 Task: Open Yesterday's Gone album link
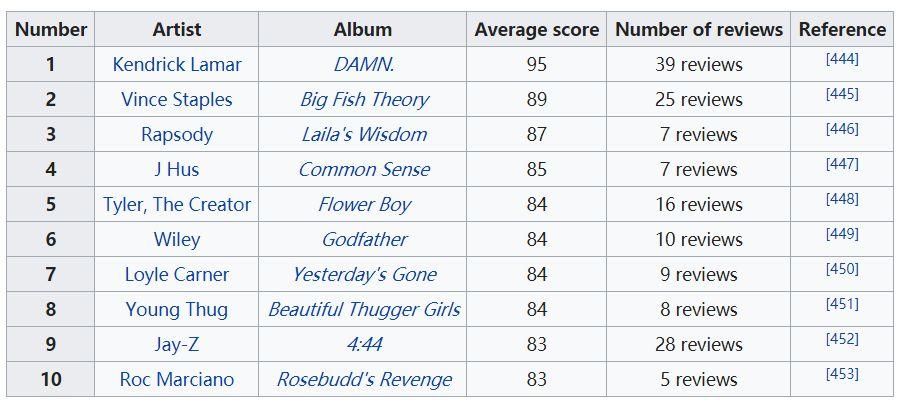coord(363,274)
